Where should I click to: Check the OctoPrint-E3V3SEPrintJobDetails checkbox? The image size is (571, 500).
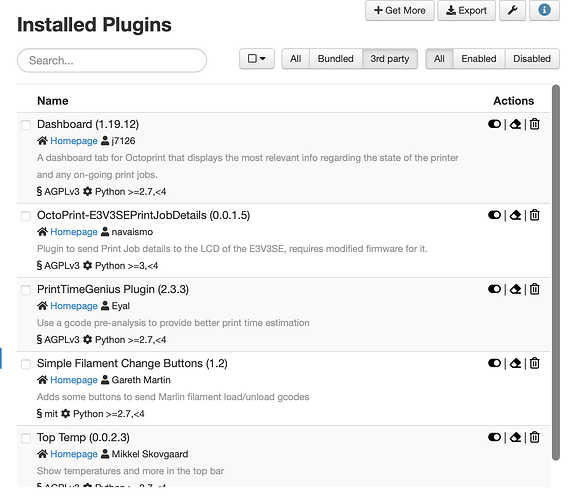coord(26,216)
